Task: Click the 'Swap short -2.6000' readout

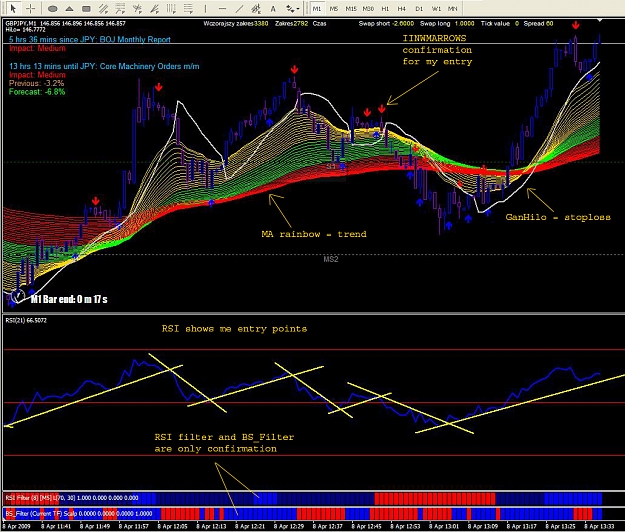Action: pyautogui.click(x=386, y=24)
